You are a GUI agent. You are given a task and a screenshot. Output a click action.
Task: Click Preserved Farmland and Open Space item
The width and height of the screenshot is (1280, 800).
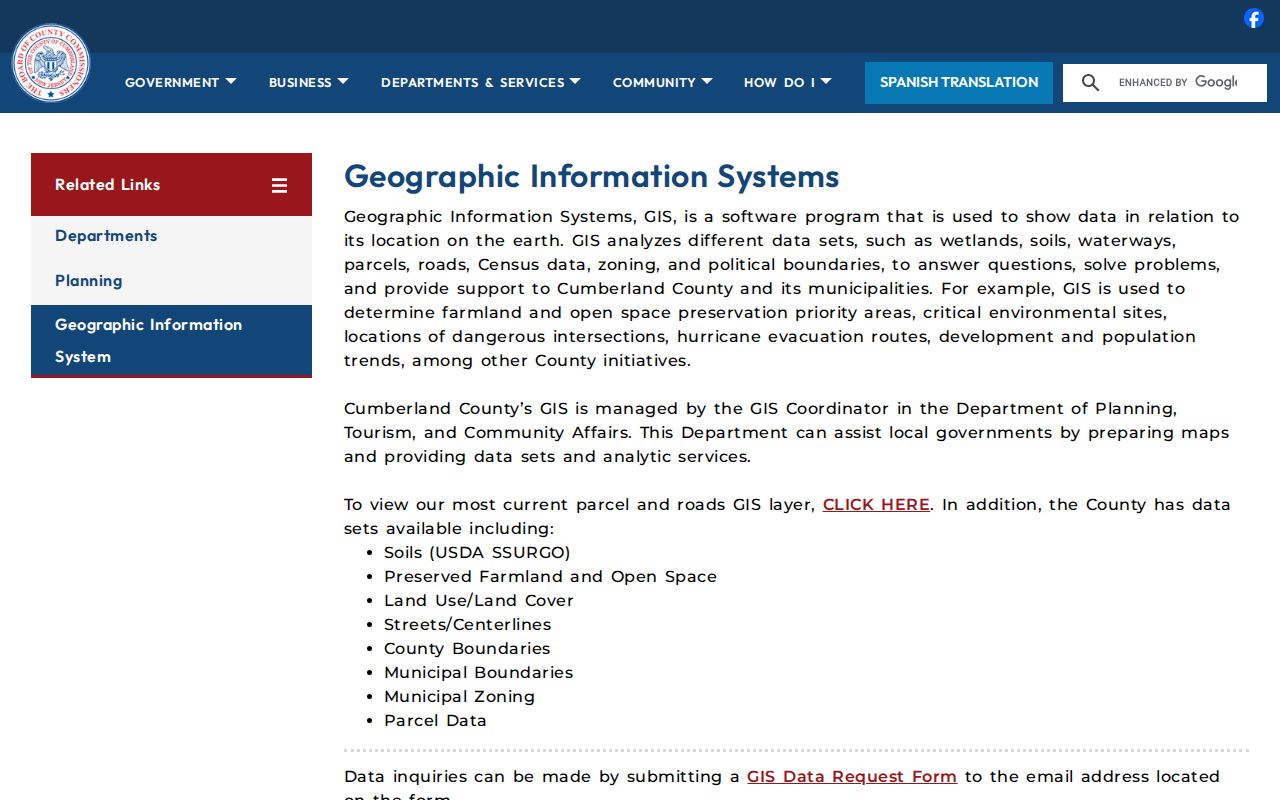tap(550, 577)
